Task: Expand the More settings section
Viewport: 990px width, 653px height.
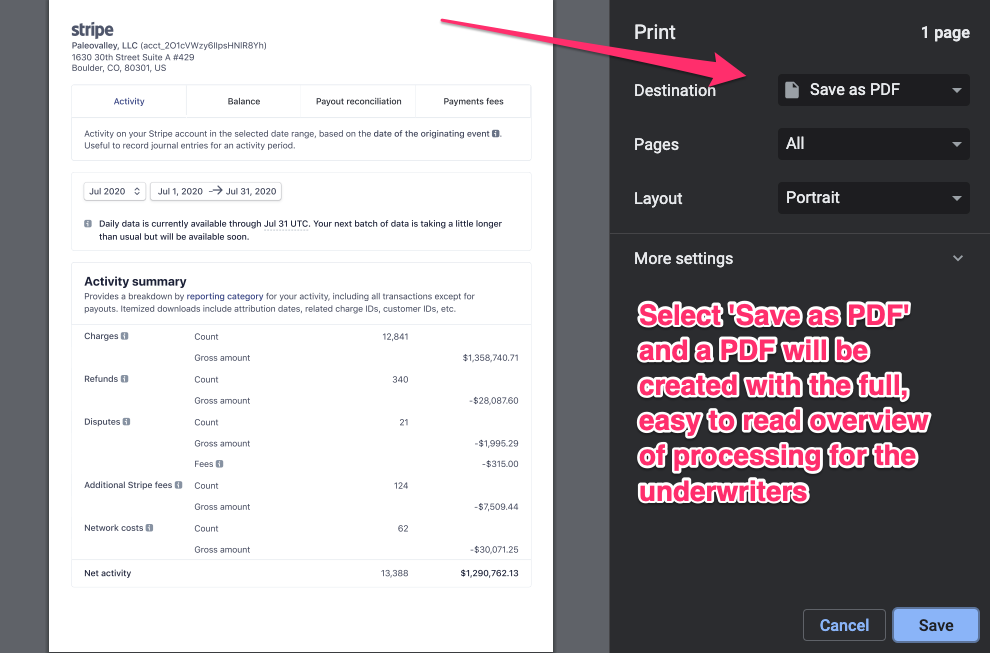Action: point(799,258)
